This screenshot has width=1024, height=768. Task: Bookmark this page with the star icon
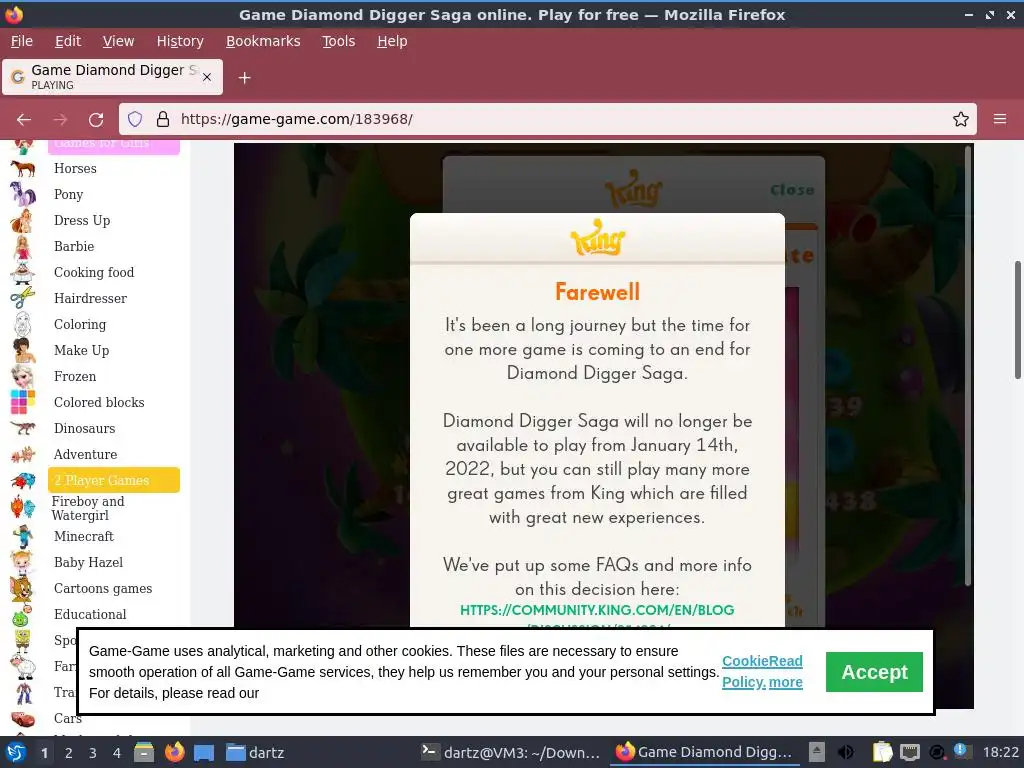click(961, 120)
